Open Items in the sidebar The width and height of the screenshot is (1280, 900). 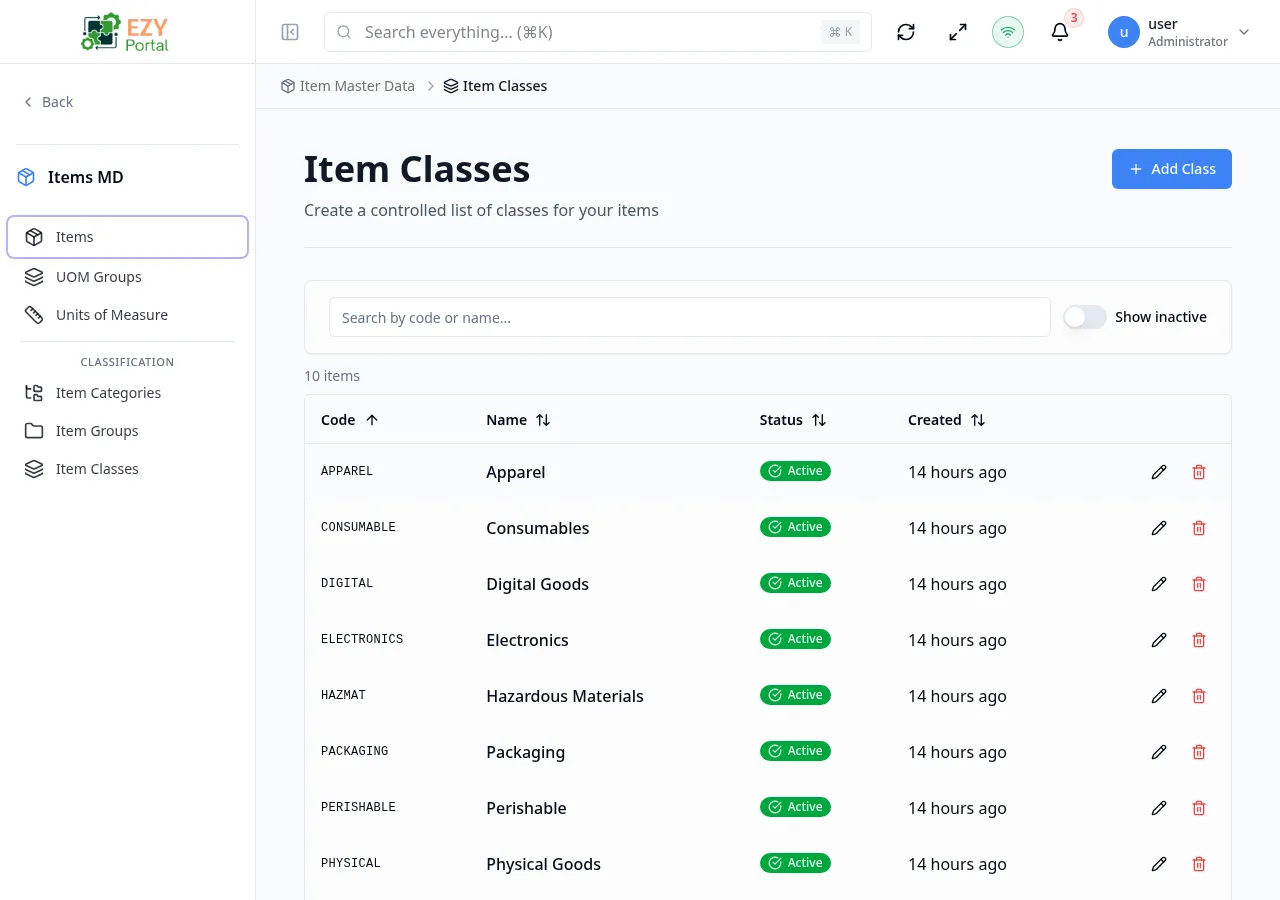click(x=127, y=237)
